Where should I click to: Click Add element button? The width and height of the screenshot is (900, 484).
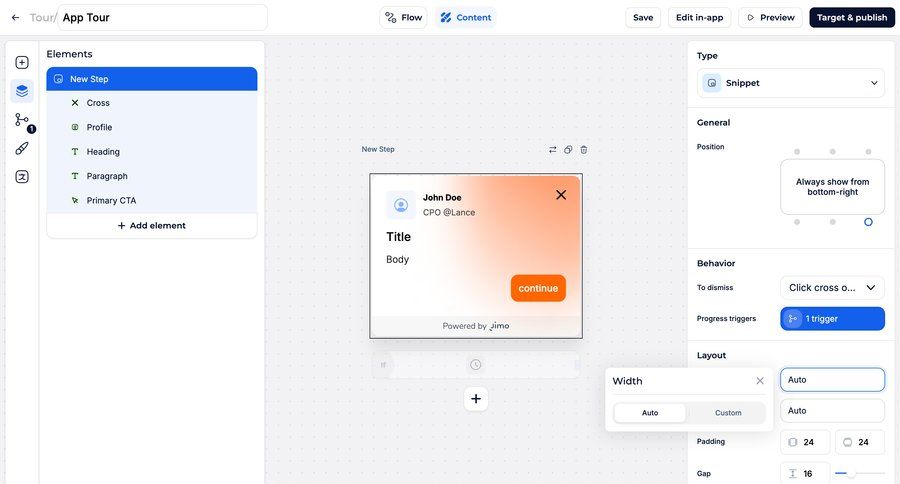(x=151, y=226)
